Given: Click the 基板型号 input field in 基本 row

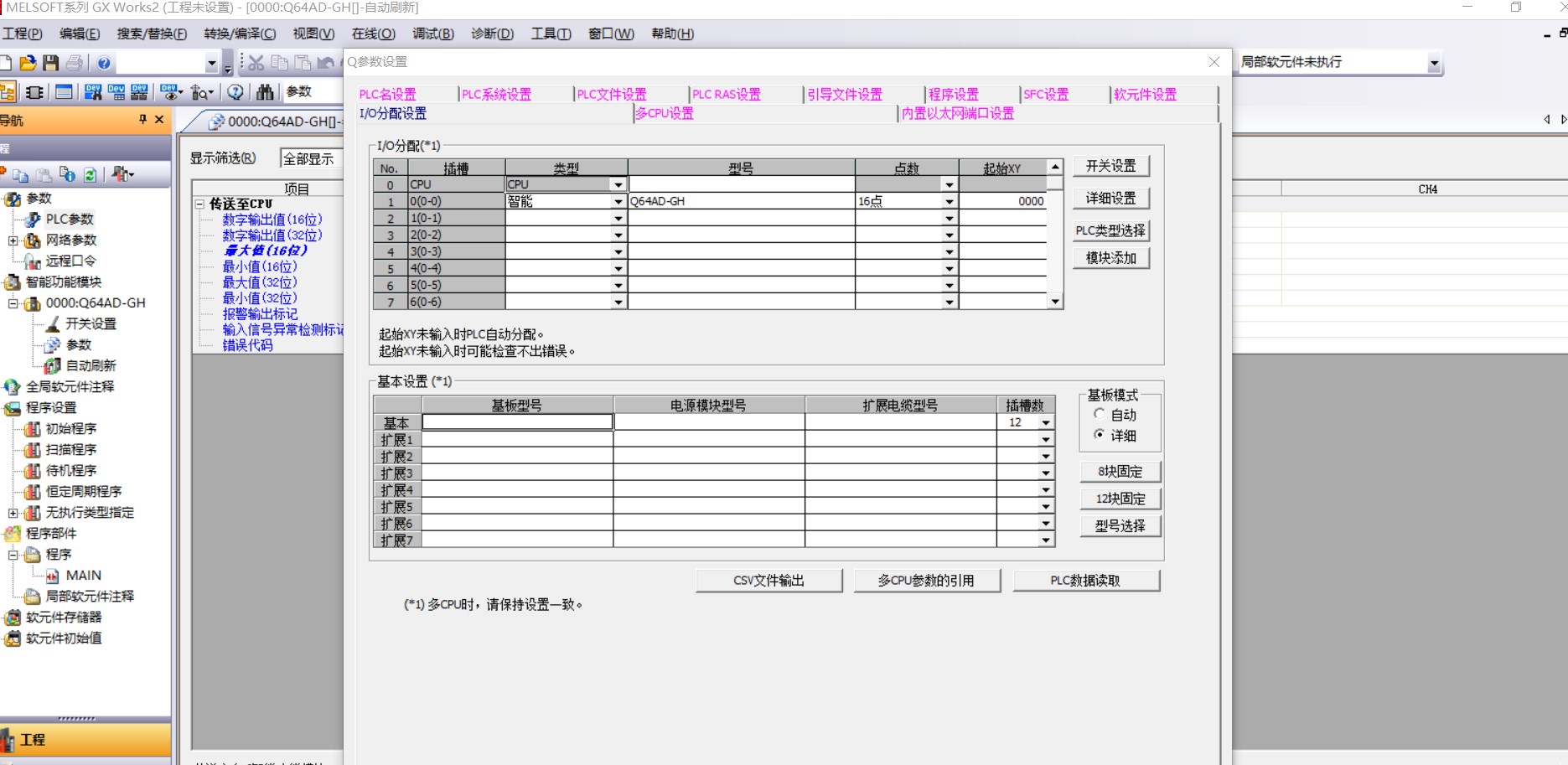Looking at the screenshot, I should pos(517,422).
